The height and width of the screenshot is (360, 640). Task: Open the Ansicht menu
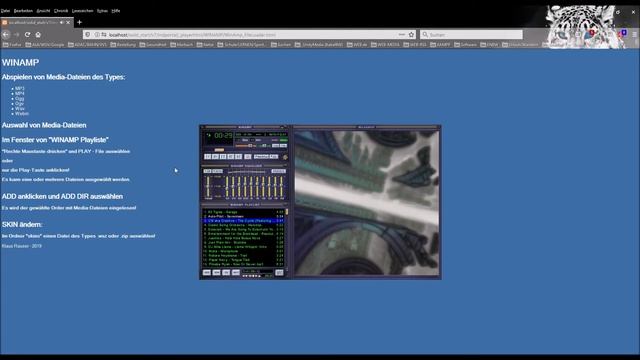[43, 11]
